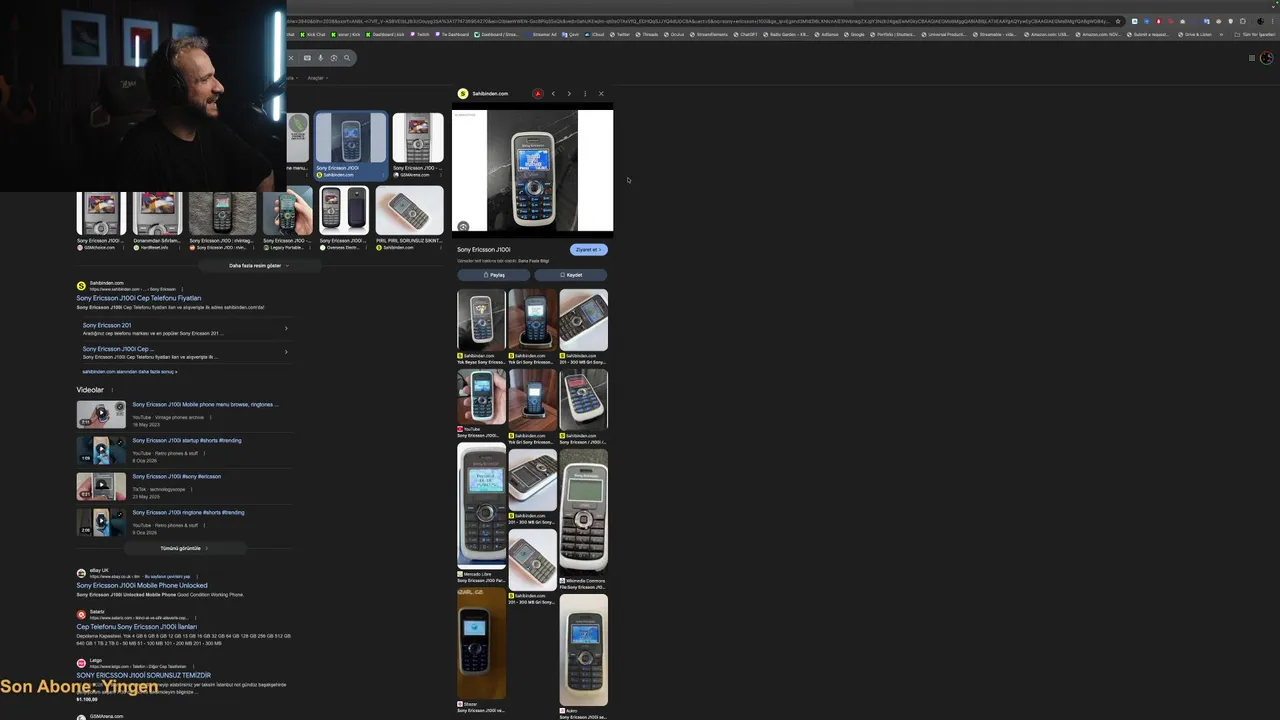The image size is (1280, 720).
Task: Open the Drive & Listen bookmark
Action: coord(1195,34)
